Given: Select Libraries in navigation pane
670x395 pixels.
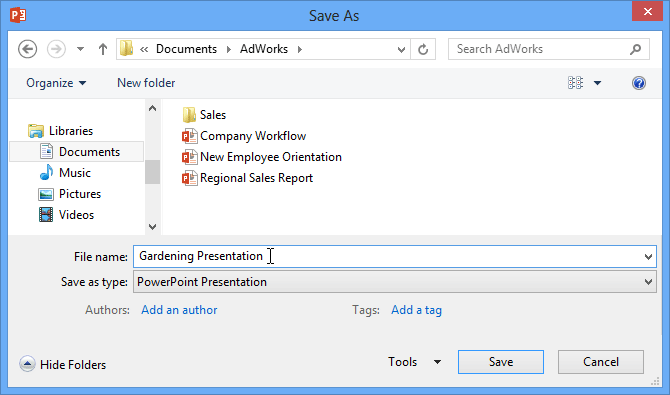Looking at the screenshot, I should 60,131.
